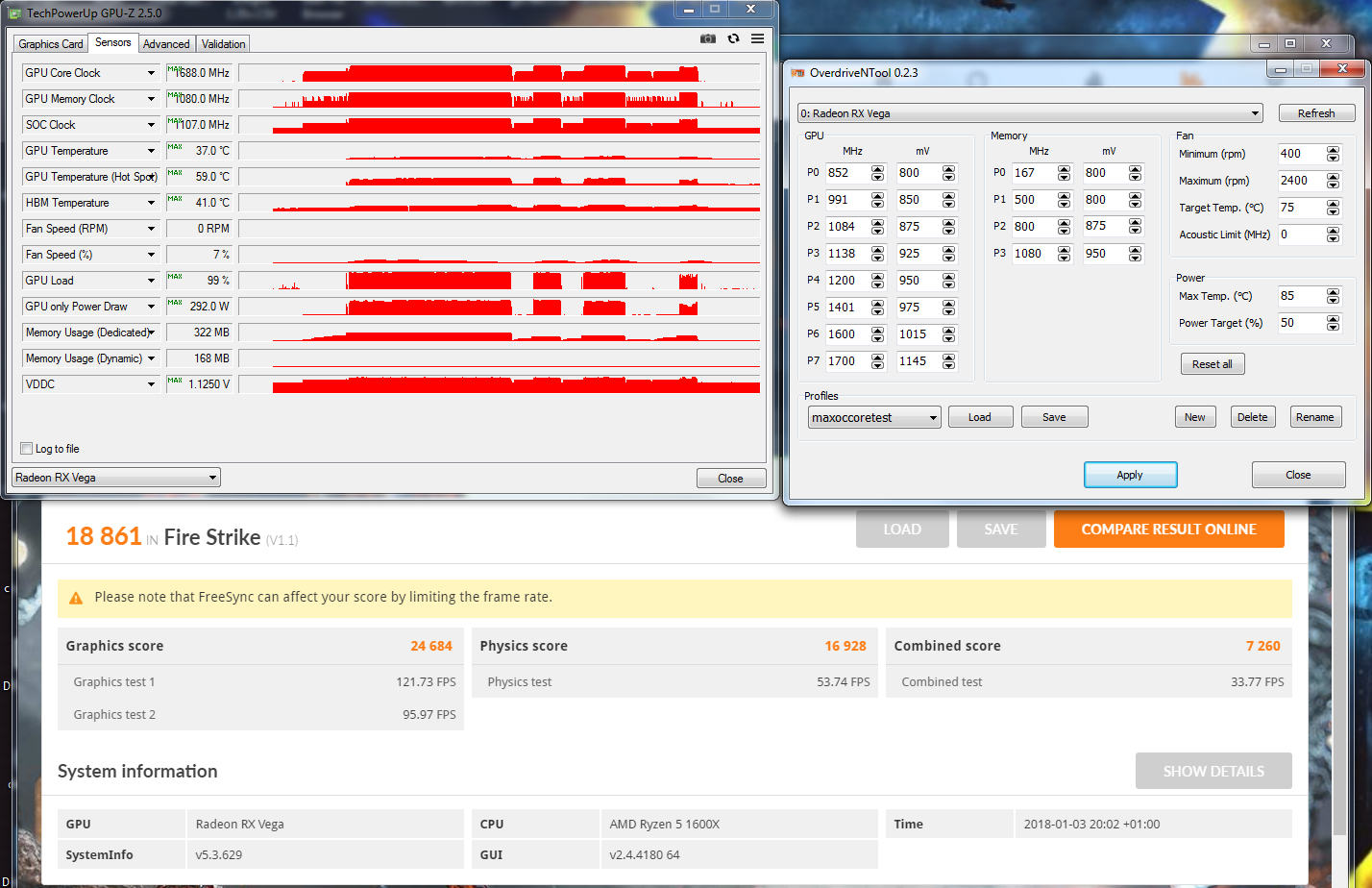Switch to the Advanced tab
This screenshot has height=888, width=1372.
point(166,44)
